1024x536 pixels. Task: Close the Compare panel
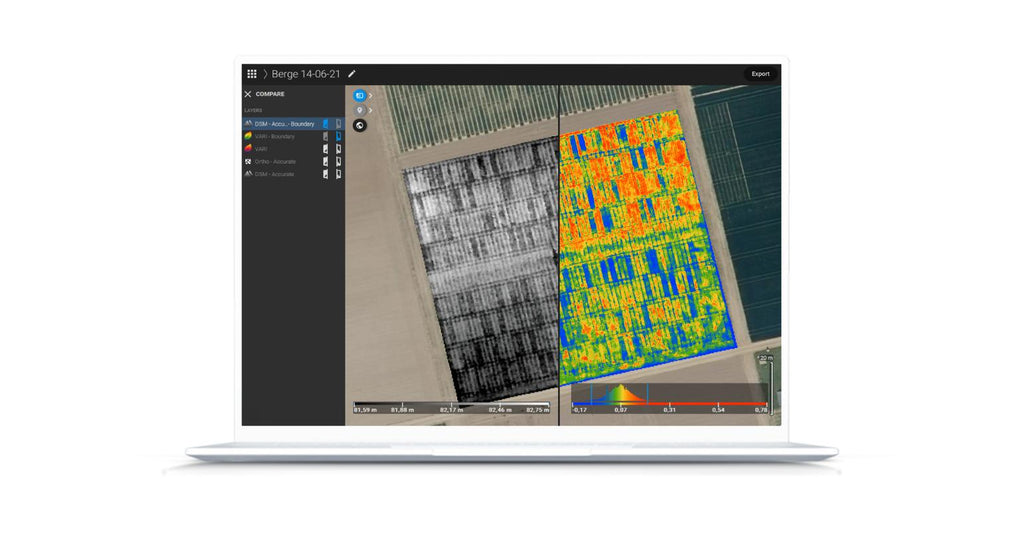point(248,94)
